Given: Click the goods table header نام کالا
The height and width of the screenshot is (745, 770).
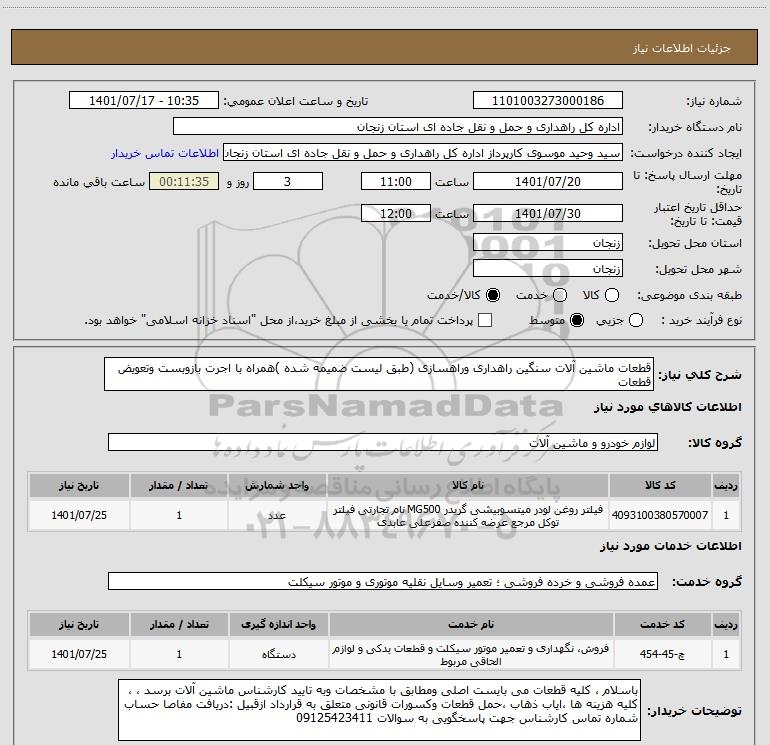Looking at the screenshot, I should coord(468,486).
